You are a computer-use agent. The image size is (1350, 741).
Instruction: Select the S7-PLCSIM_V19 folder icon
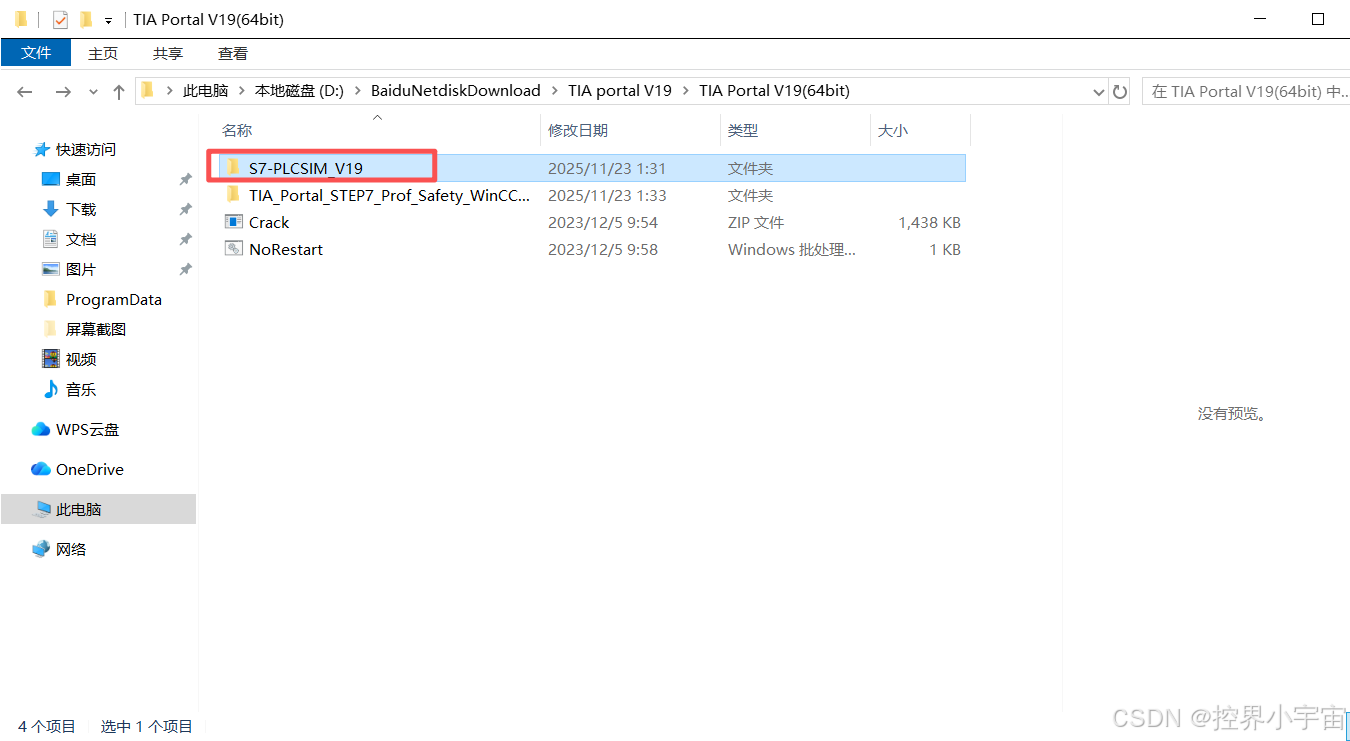(233, 167)
